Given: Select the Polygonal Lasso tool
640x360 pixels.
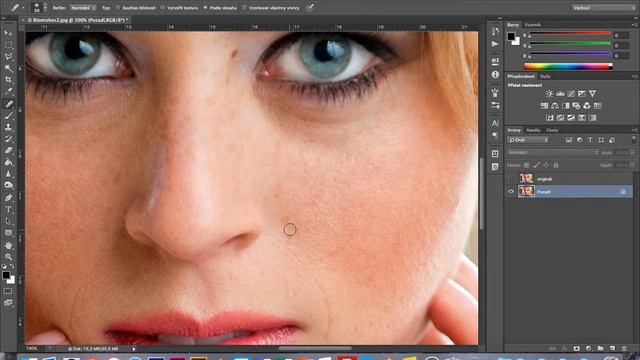Looking at the screenshot, I should pyautogui.click(x=8, y=56).
